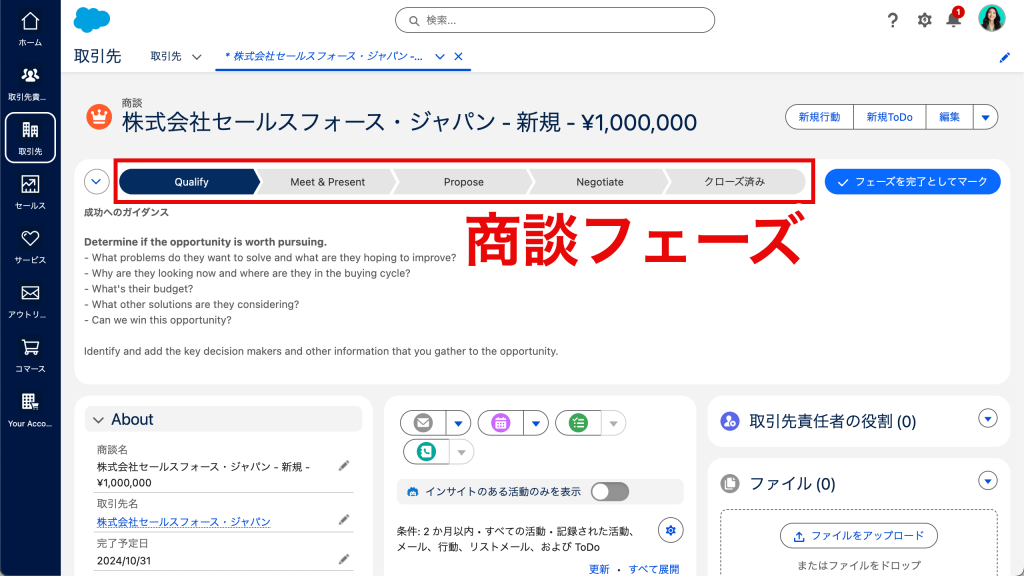Edit the 完了予定日 field pencil icon

tap(344, 559)
